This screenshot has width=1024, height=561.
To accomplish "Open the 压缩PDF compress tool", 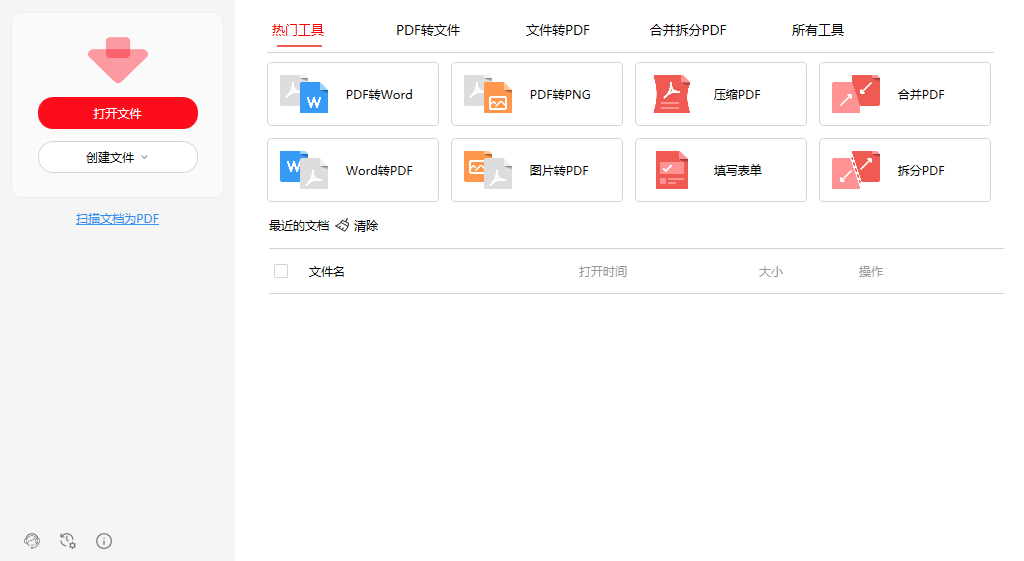I will pyautogui.click(x=672, y=94).
